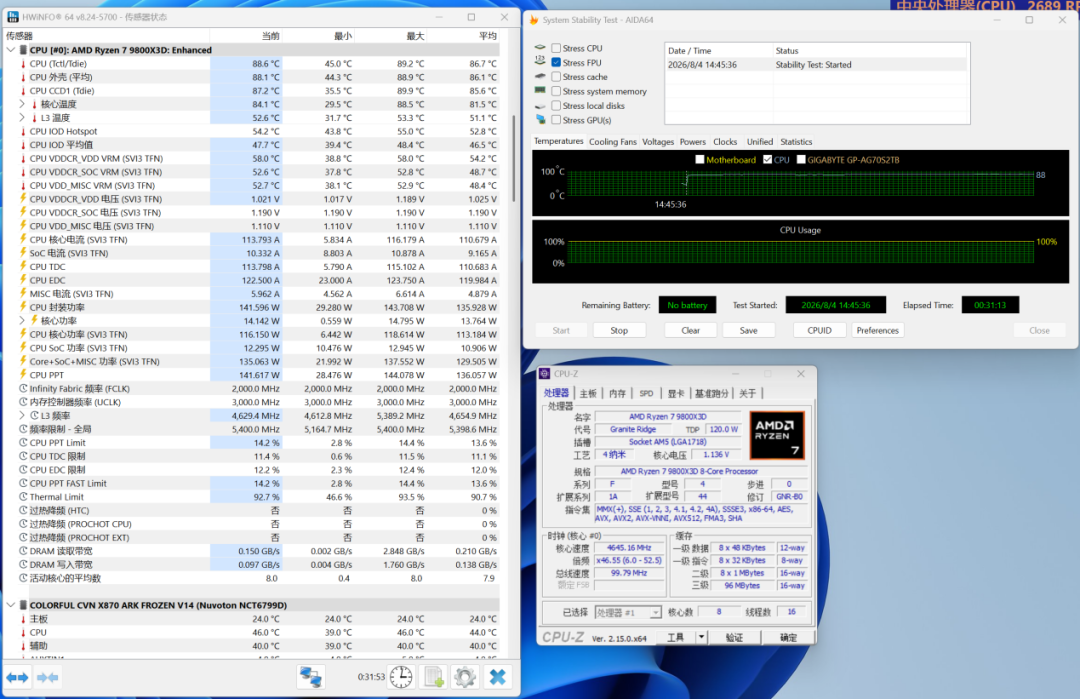This screenshot has width=1080, height=699.
Task: Click the 当前 column header in HWiNFO
Action: point(245,36)
